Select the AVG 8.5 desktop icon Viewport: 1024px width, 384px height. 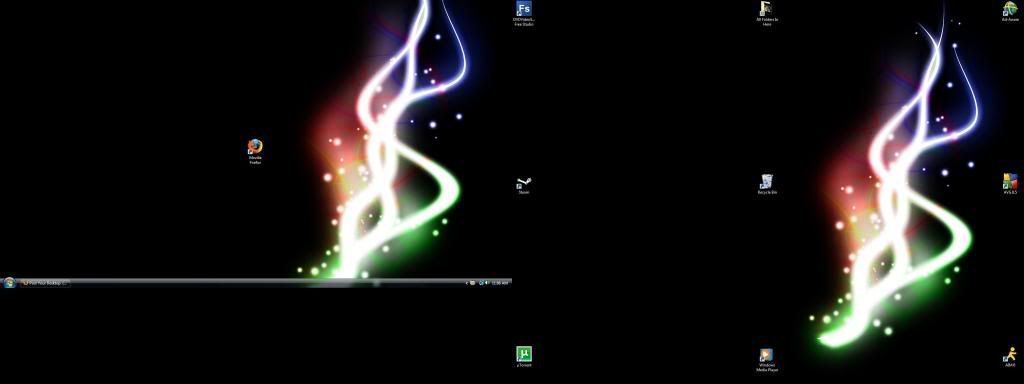(1010, 182)
